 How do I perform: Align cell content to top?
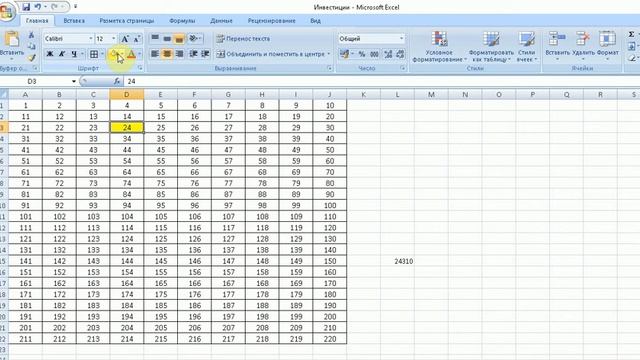pyautogui.click(x=155, y=38)
